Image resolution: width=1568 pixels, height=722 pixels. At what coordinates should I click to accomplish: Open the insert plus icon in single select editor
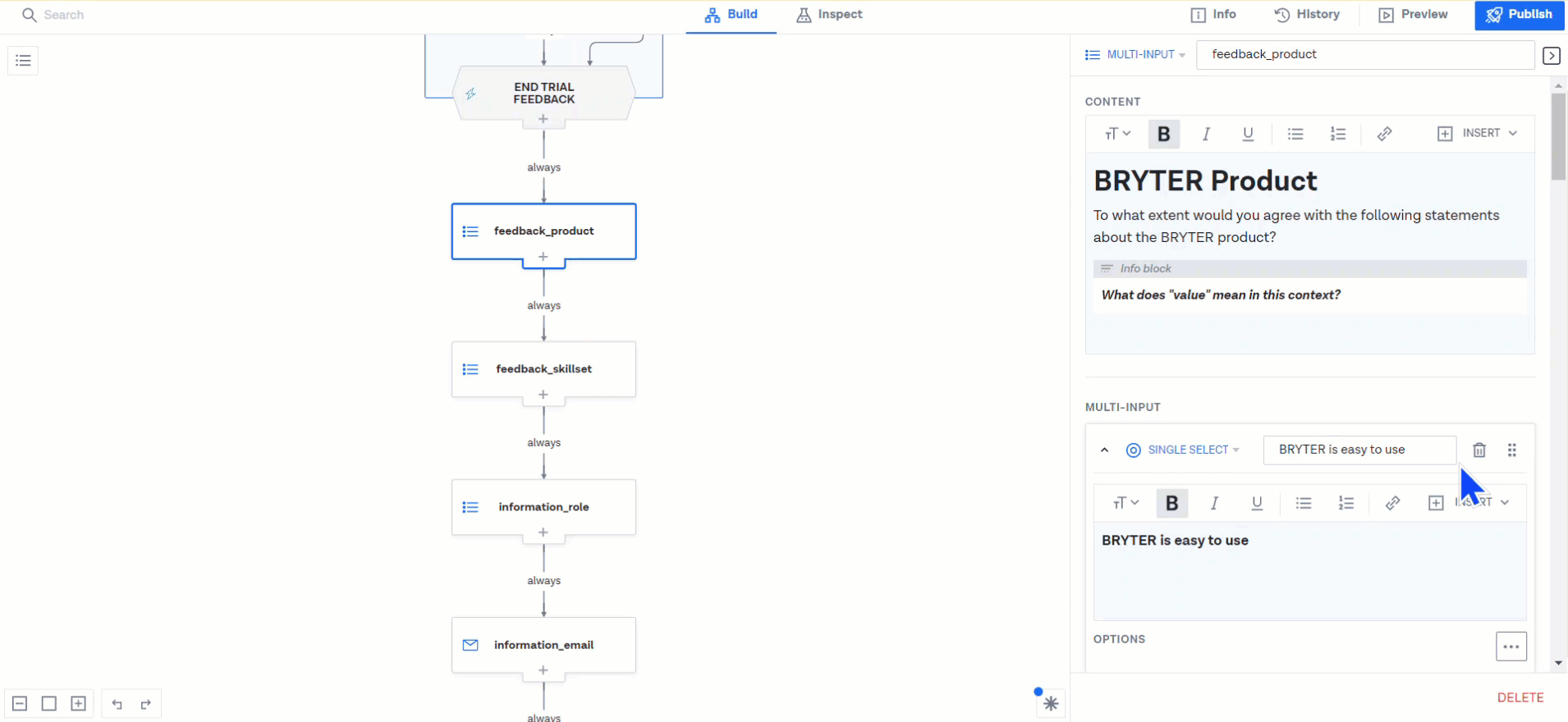point(1436,503)
